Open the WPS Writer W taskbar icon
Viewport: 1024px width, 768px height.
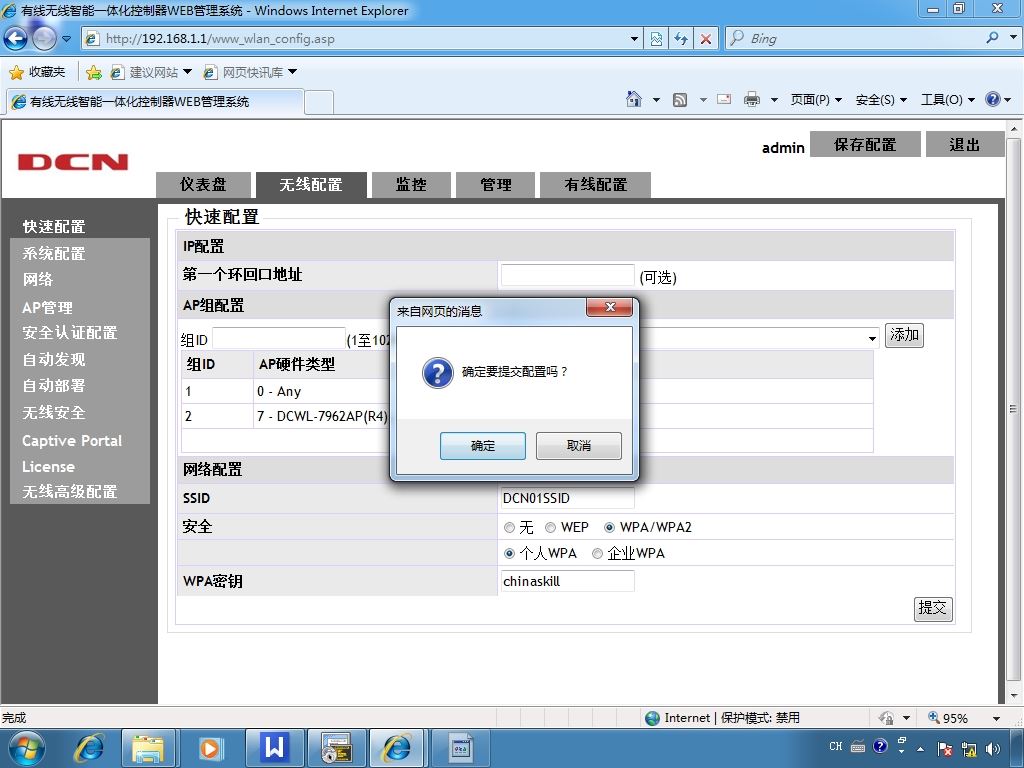tap(275, 746)
